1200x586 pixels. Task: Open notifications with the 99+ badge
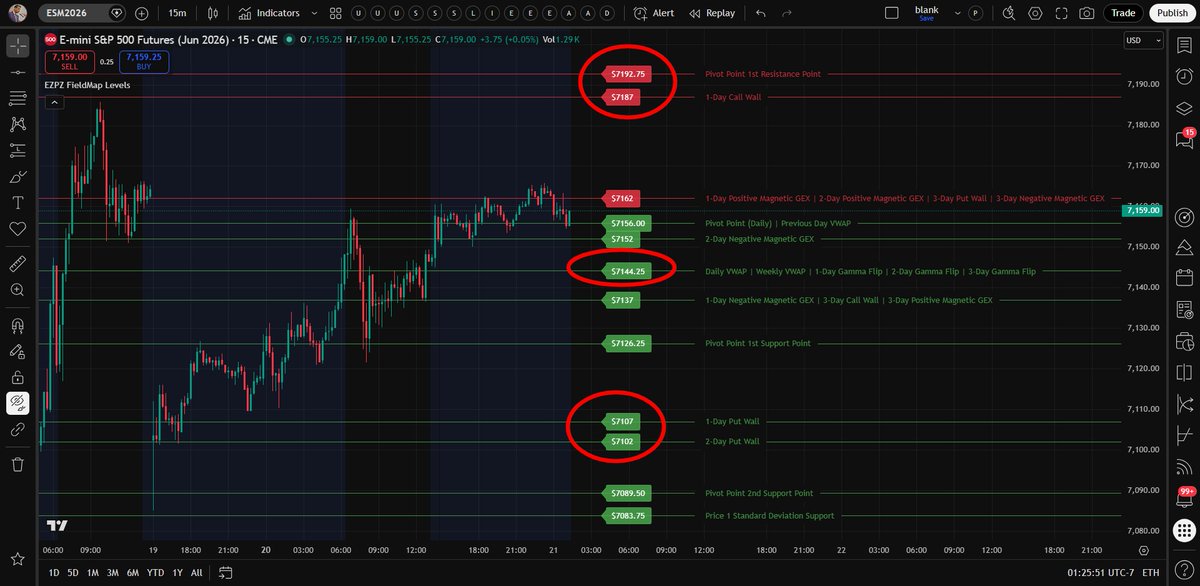point(1185,498)
